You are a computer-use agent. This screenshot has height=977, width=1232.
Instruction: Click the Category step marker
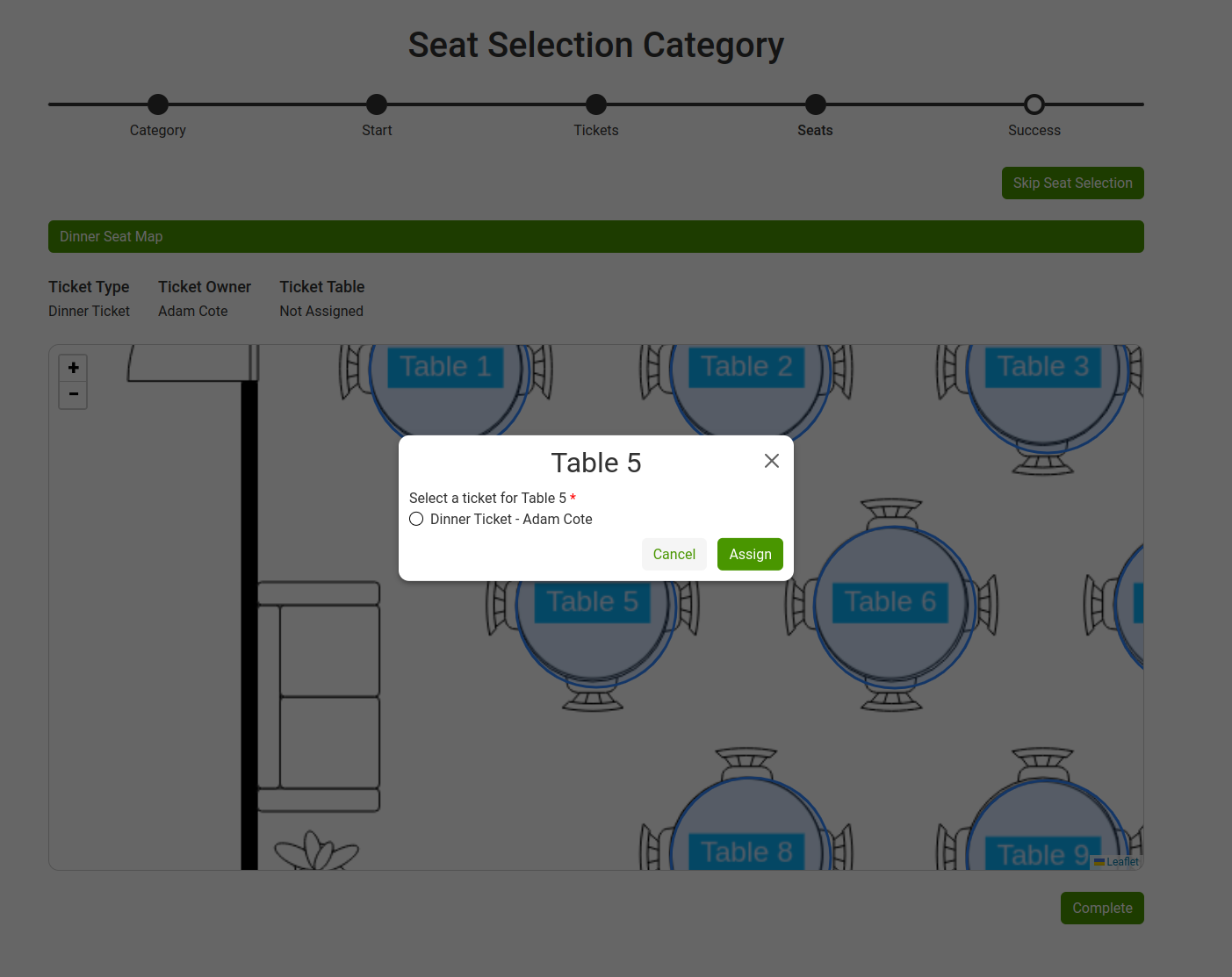click(157, 104)
